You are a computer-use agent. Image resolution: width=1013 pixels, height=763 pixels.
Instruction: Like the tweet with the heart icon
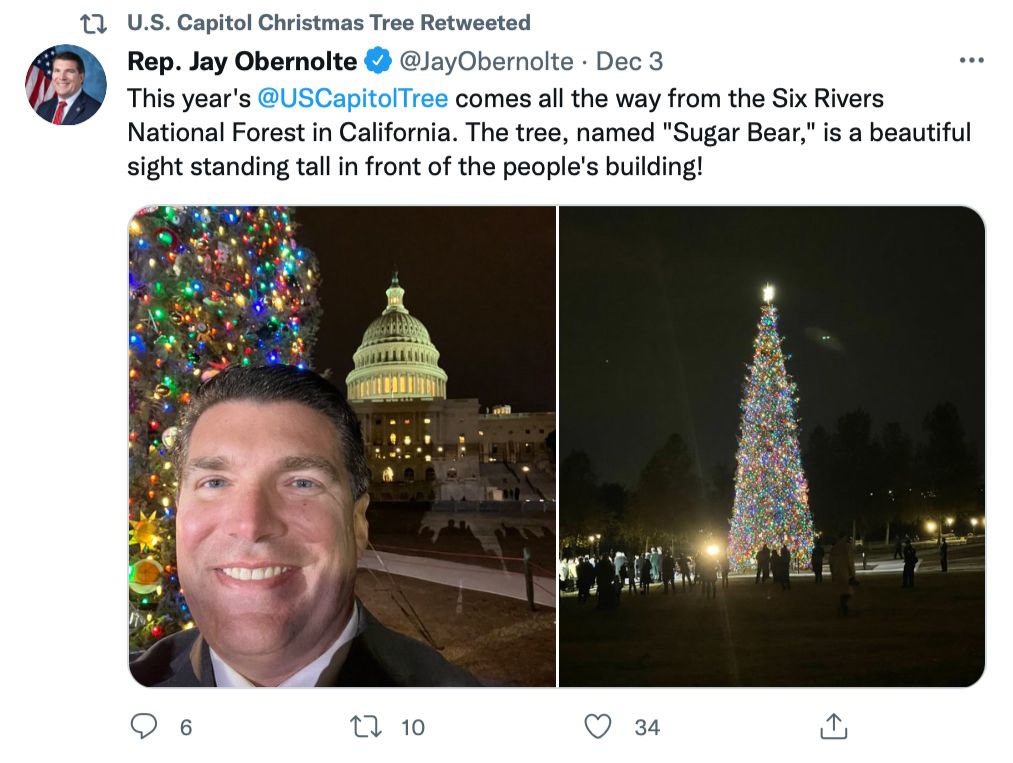(x=598, y=726)
